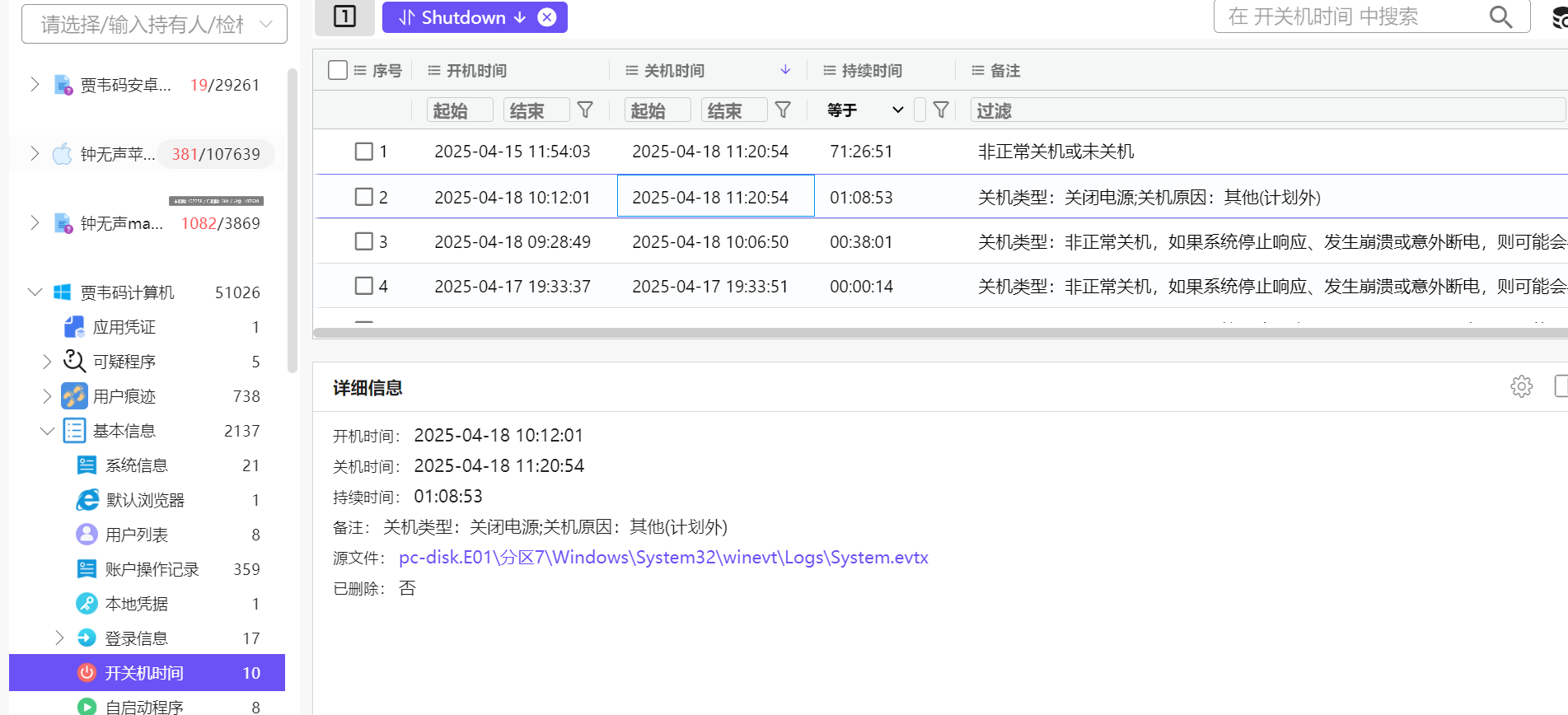Toggle the select-all checkbox in header
The image size is (1568, 715).
pos(338,70)
